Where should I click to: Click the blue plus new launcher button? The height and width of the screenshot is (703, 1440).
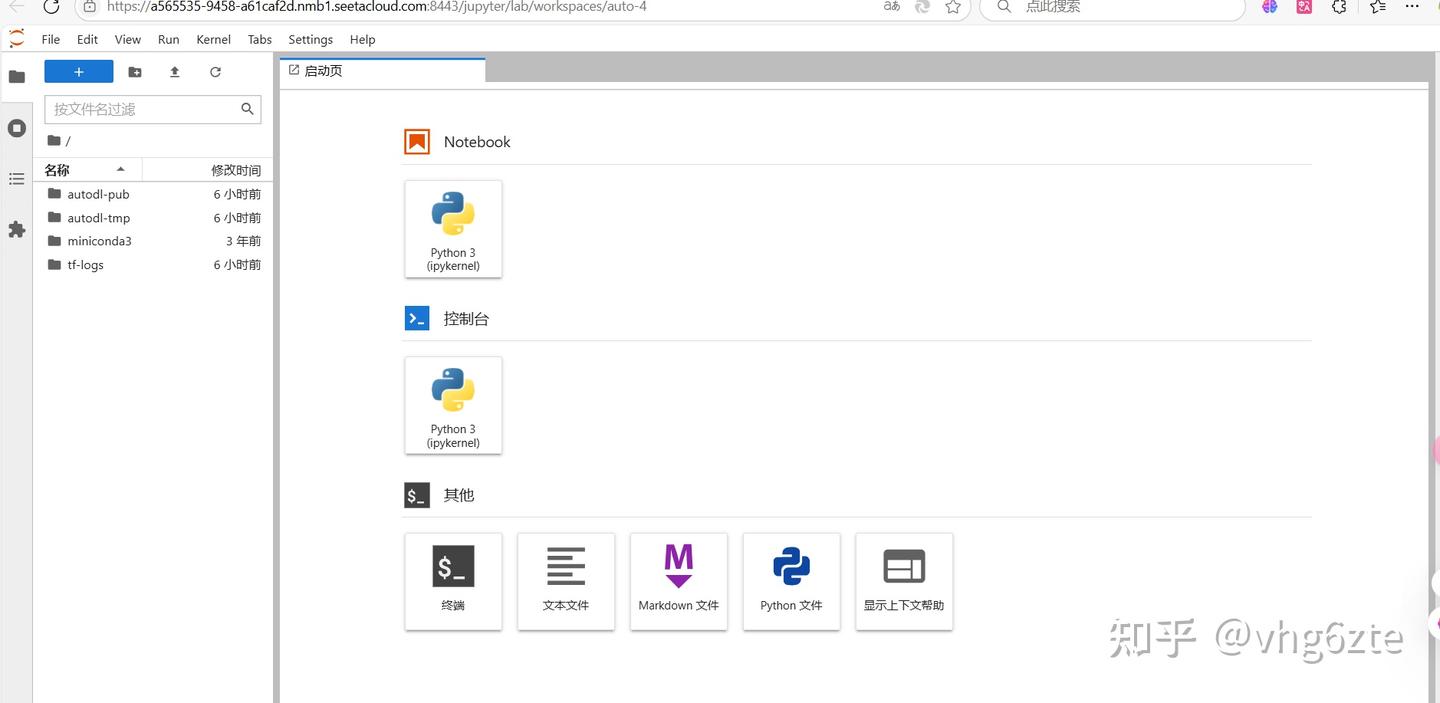tap(79, 72)
